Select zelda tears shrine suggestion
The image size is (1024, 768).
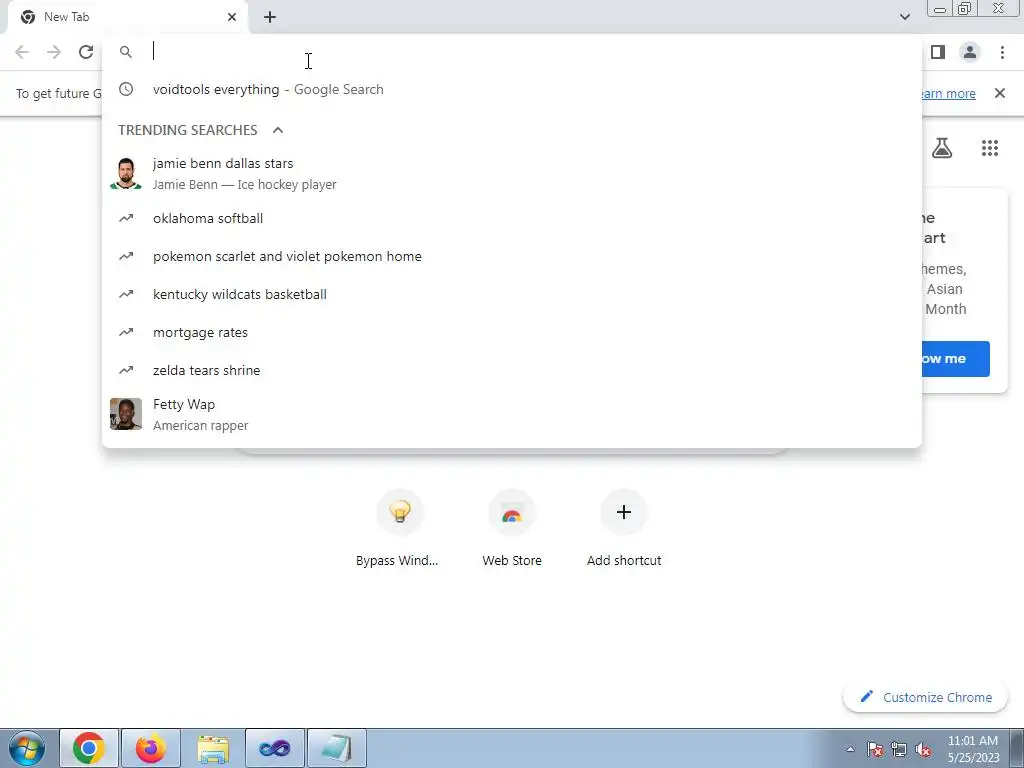[512, 370]
